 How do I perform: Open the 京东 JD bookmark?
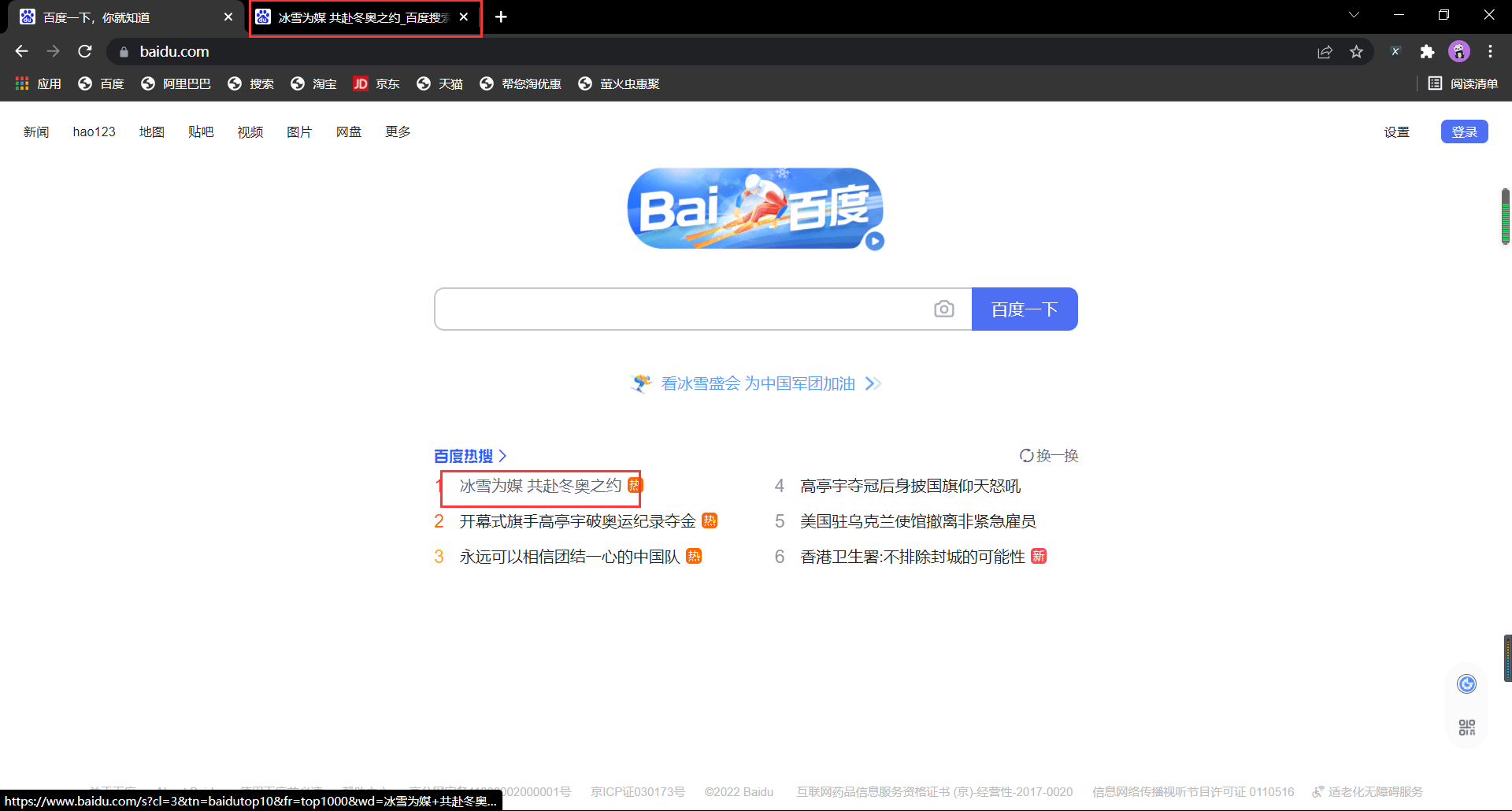pyautogui.click(x=376, y=83)
